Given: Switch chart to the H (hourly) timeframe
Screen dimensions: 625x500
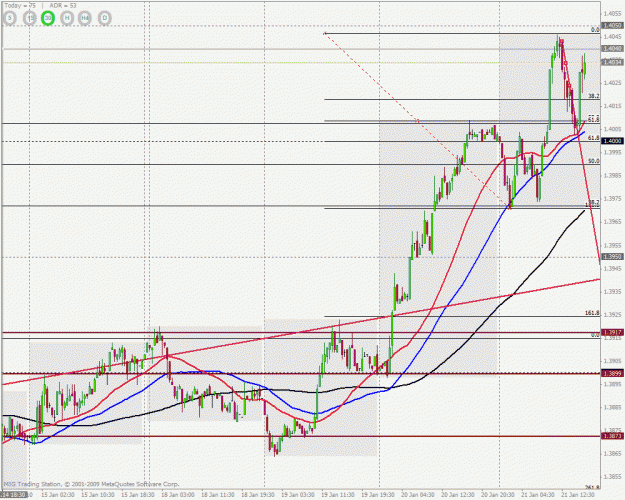Looking at the screenshot, I should coord(67,18).
